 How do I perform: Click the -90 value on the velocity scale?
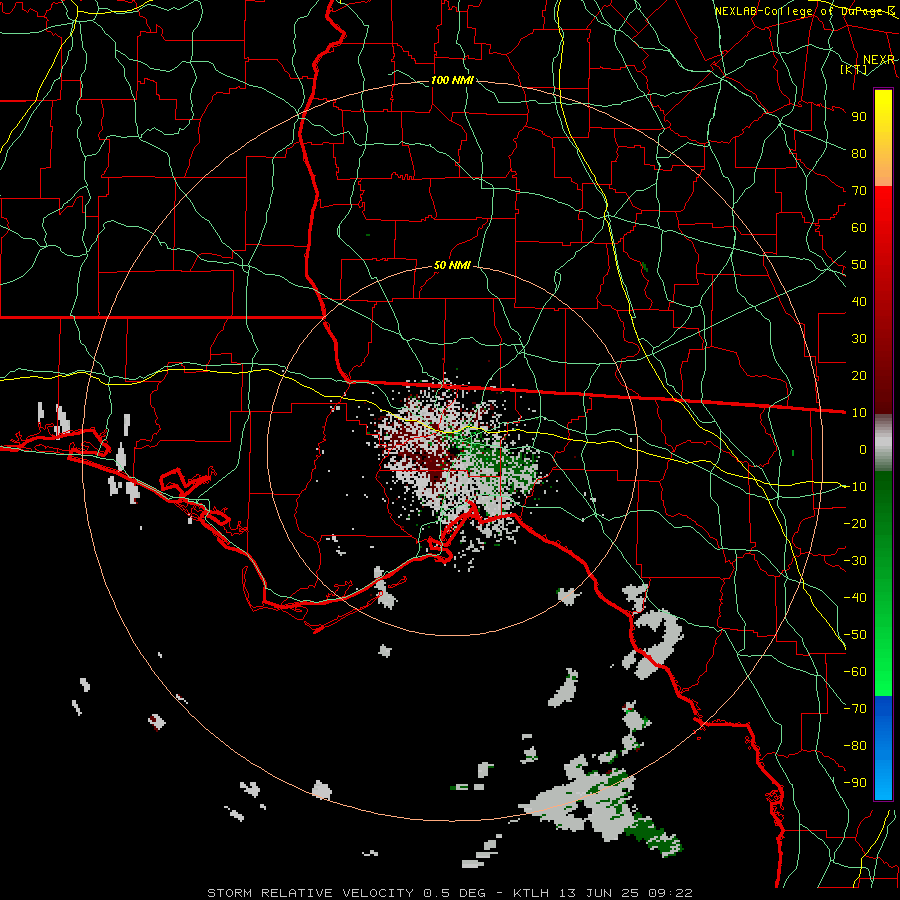tap(855, 783)
